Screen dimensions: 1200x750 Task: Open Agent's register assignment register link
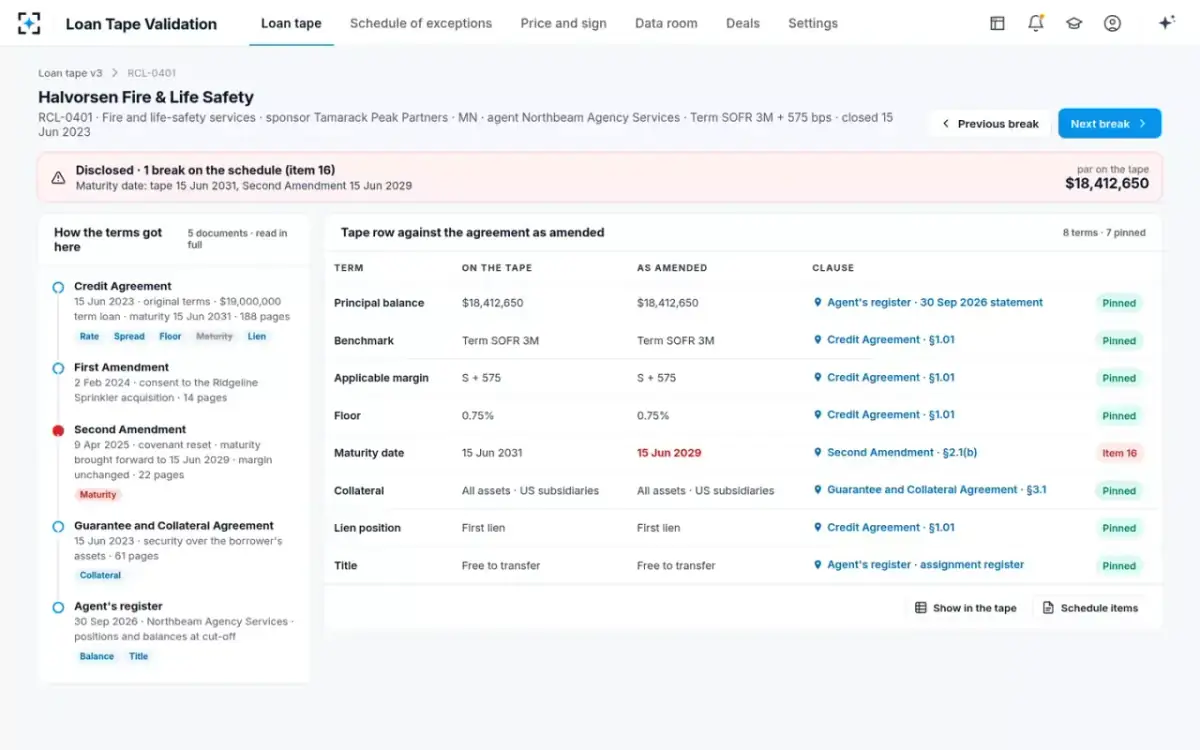926,565
